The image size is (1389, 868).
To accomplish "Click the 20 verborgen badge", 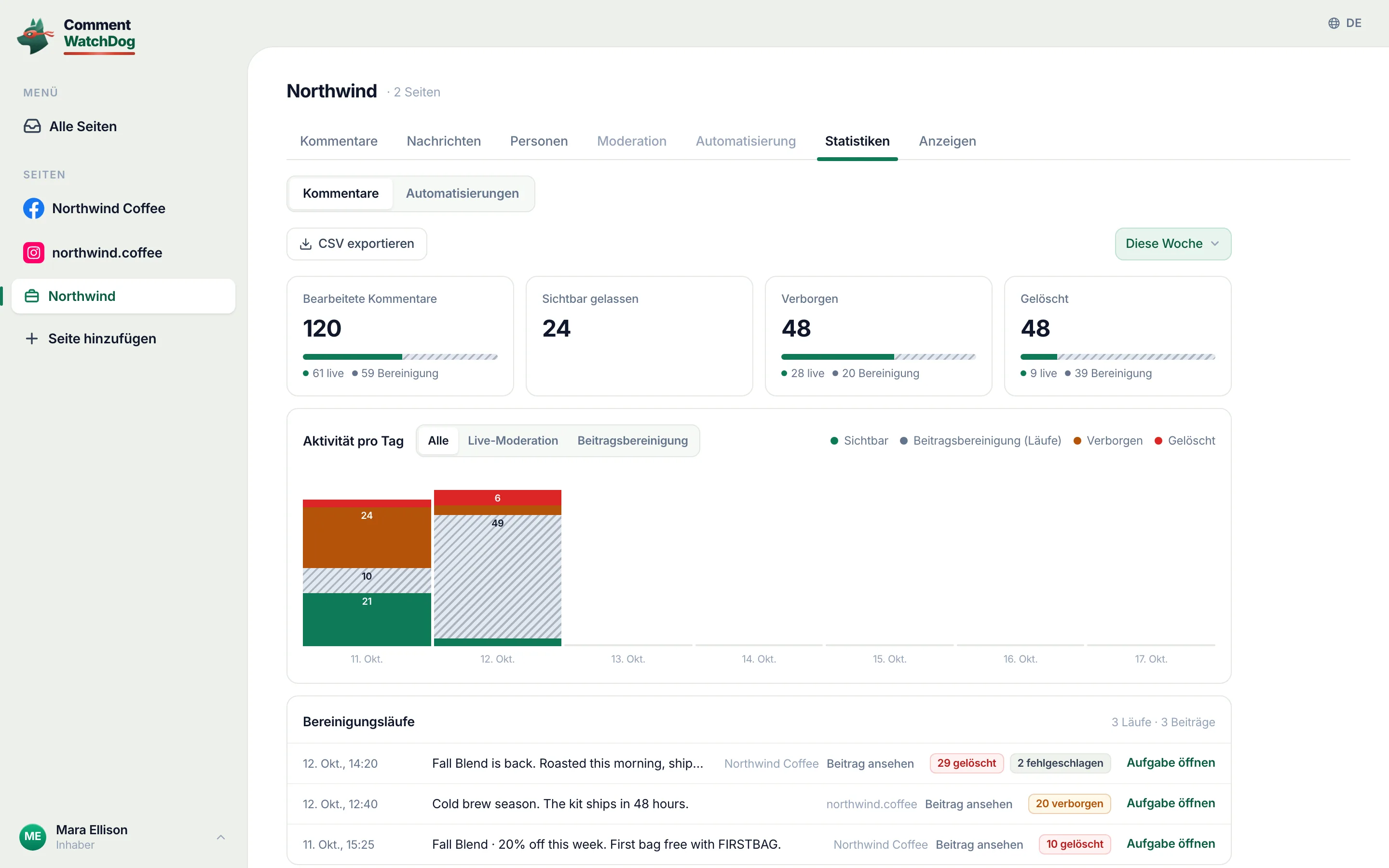I will 1069,804.
